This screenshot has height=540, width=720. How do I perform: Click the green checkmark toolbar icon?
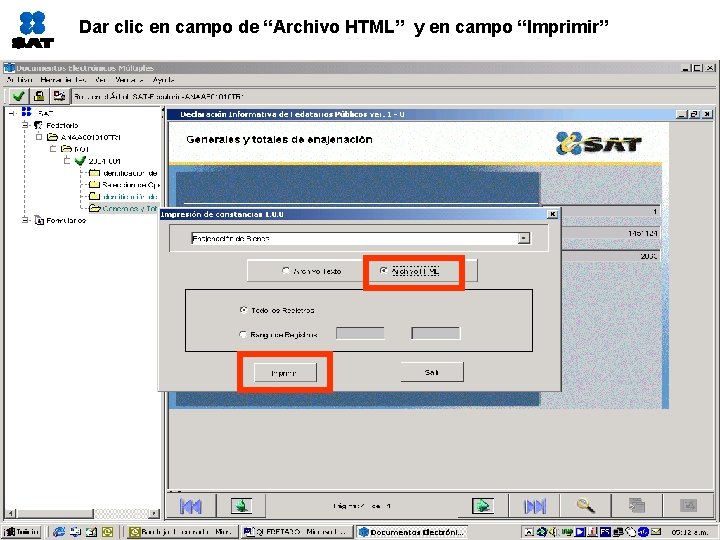(x=18, y=96)
